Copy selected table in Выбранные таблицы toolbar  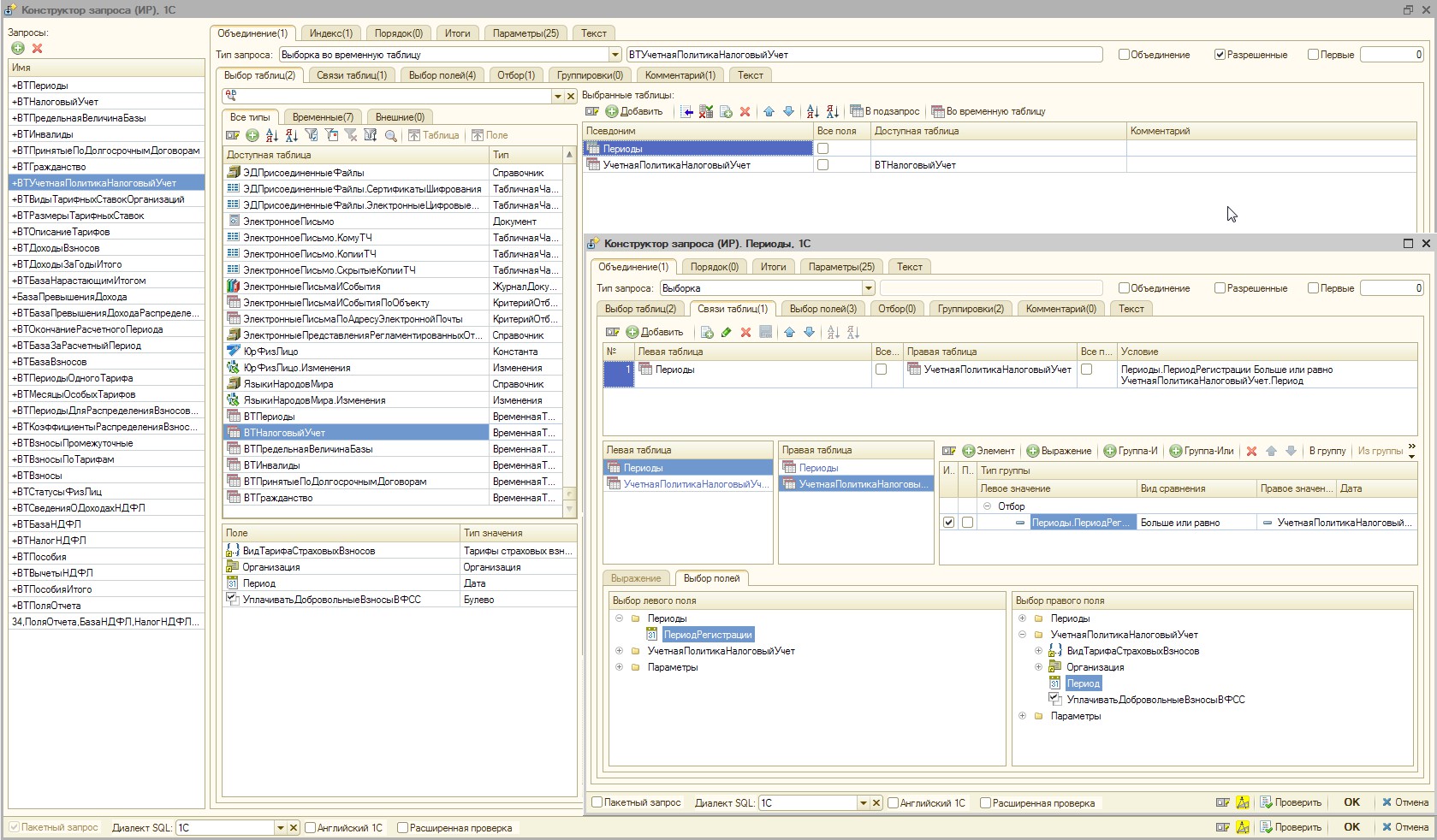pos(726,111)
